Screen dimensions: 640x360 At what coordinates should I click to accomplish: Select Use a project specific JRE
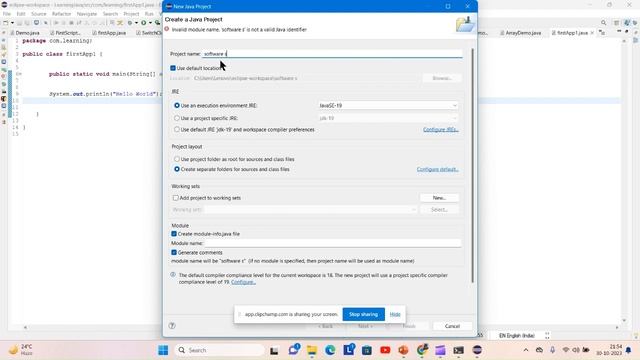177,118
